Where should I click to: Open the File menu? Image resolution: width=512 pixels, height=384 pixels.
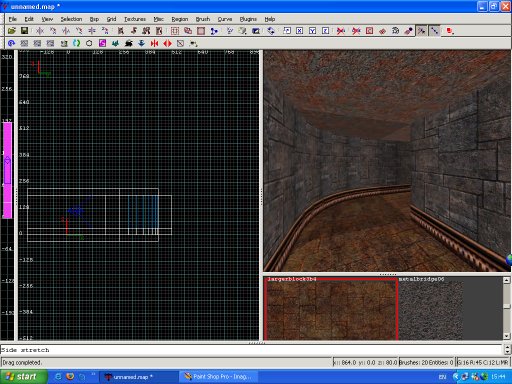tap(13, 19)
